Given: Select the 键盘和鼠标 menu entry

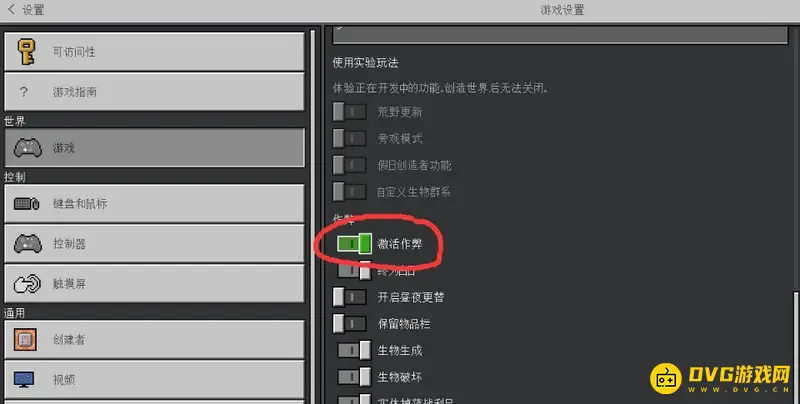Looking at the screenshot, I should tap(154, 204).
